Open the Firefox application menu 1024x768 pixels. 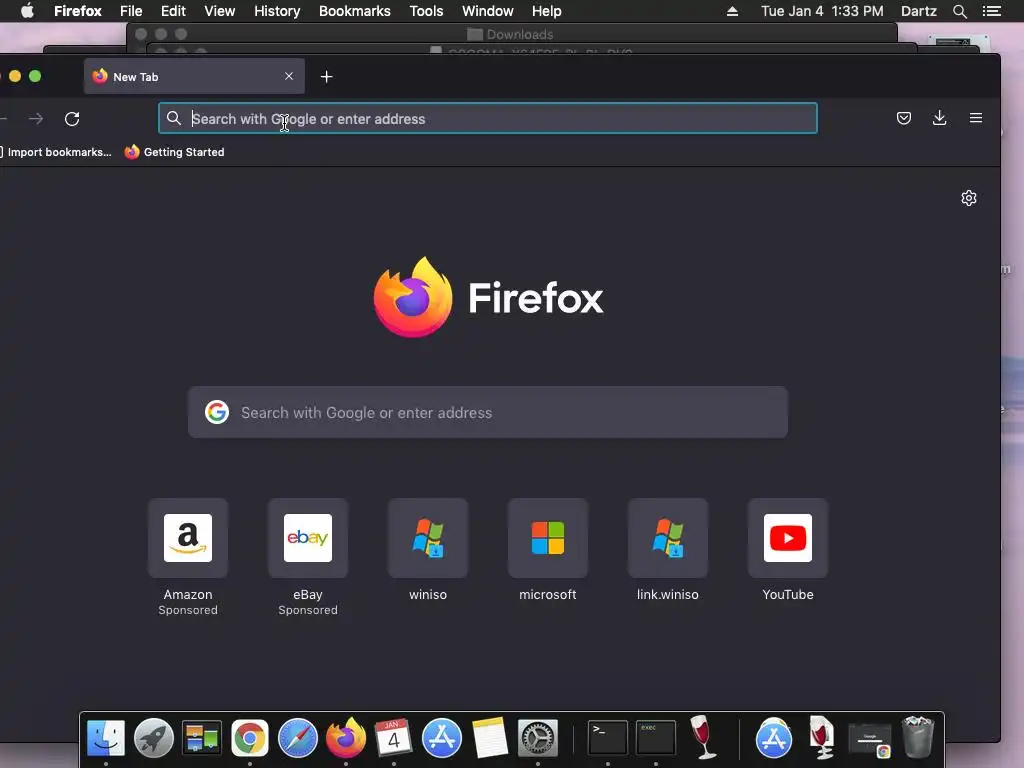78,11
